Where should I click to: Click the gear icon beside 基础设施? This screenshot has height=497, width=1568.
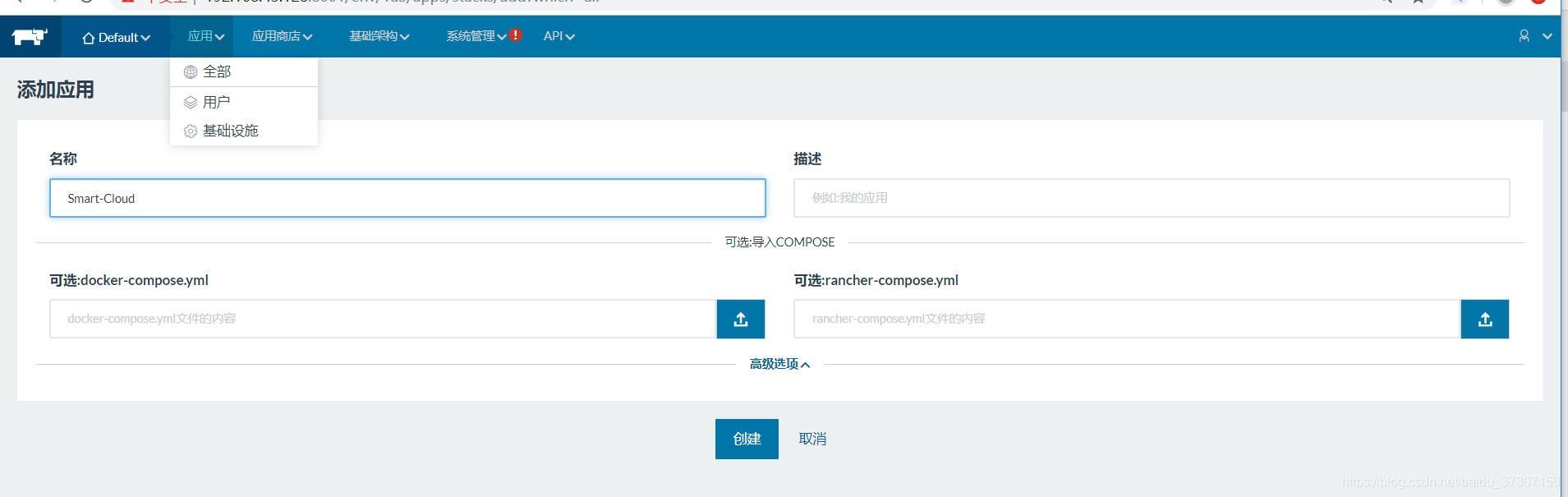coord(191,131)
